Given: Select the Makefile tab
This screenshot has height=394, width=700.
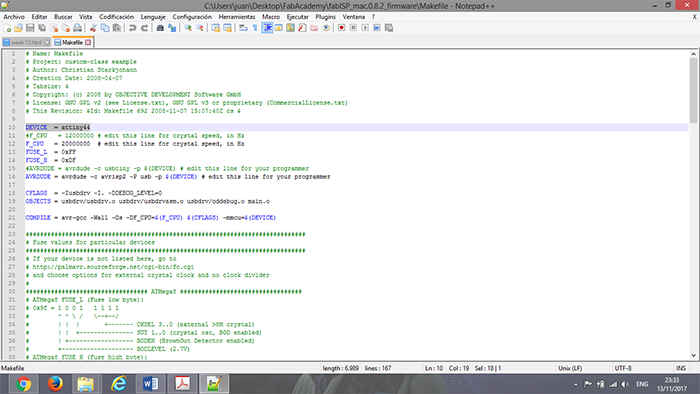Looking at the screenshot, I should (72, 42).
